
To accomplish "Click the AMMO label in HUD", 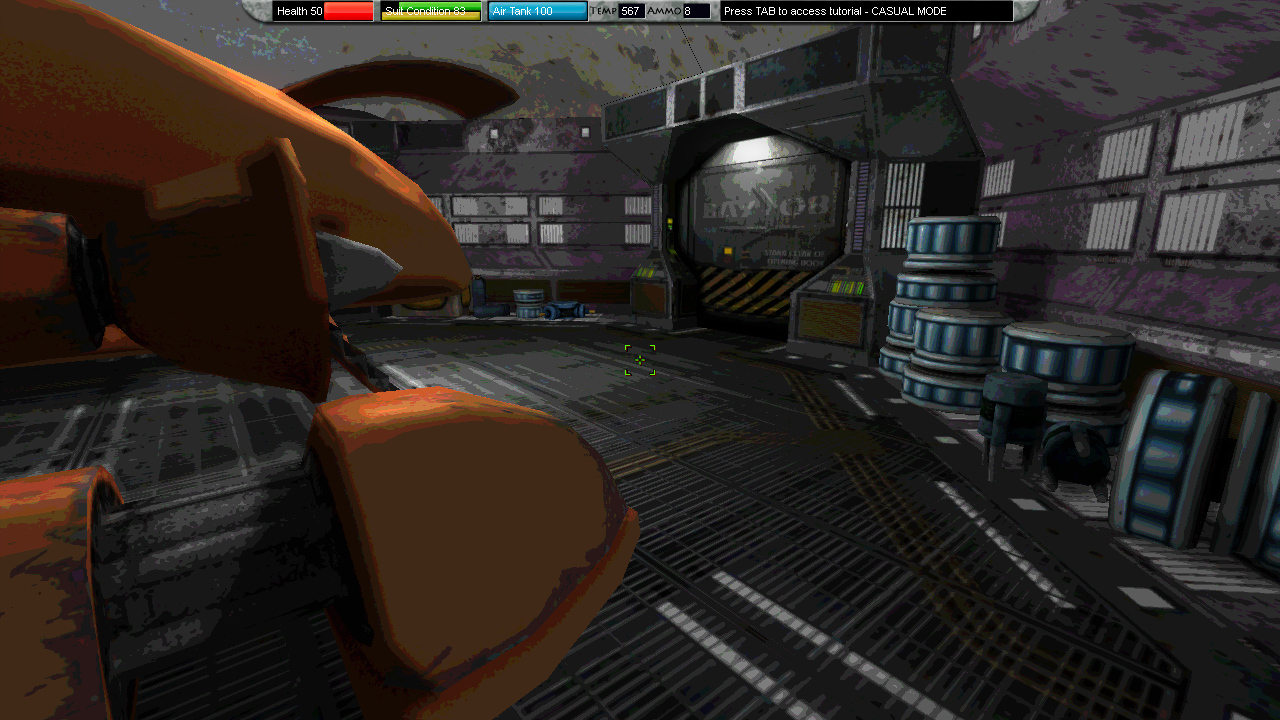I will (x=663, y=11).
